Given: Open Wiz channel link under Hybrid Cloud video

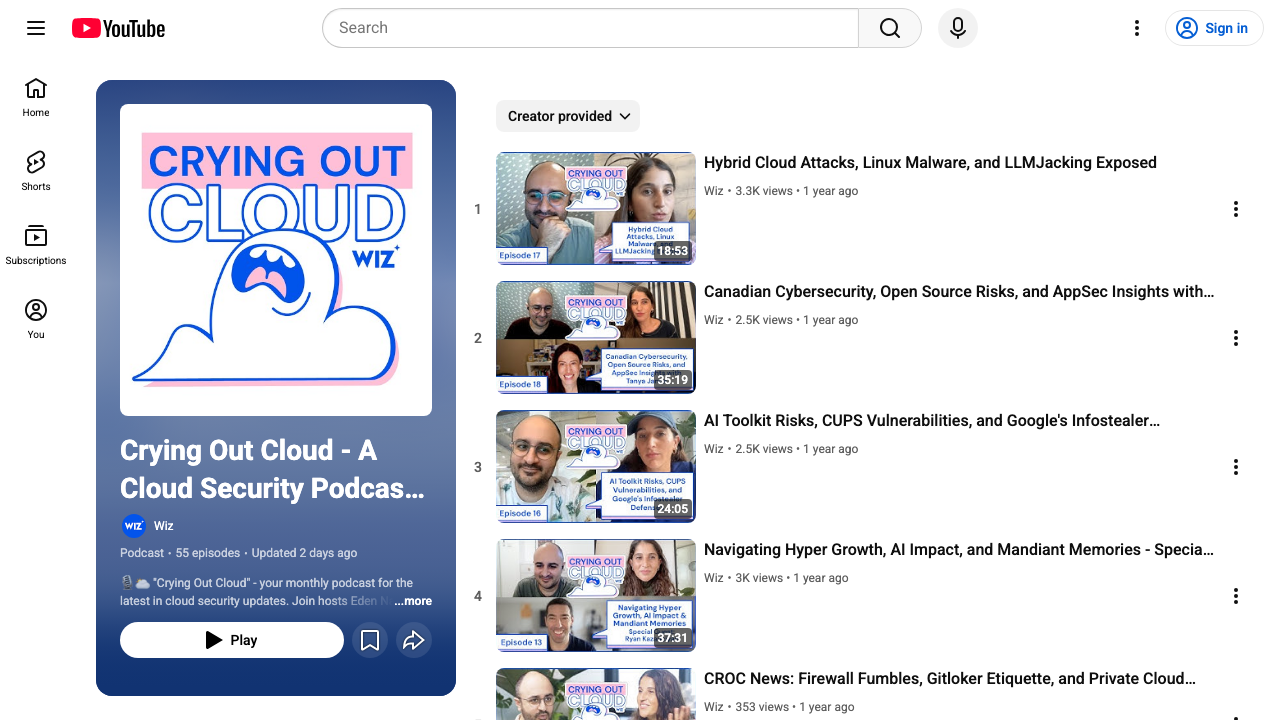Looking at the screenshot, I should (x=713, y=191).
